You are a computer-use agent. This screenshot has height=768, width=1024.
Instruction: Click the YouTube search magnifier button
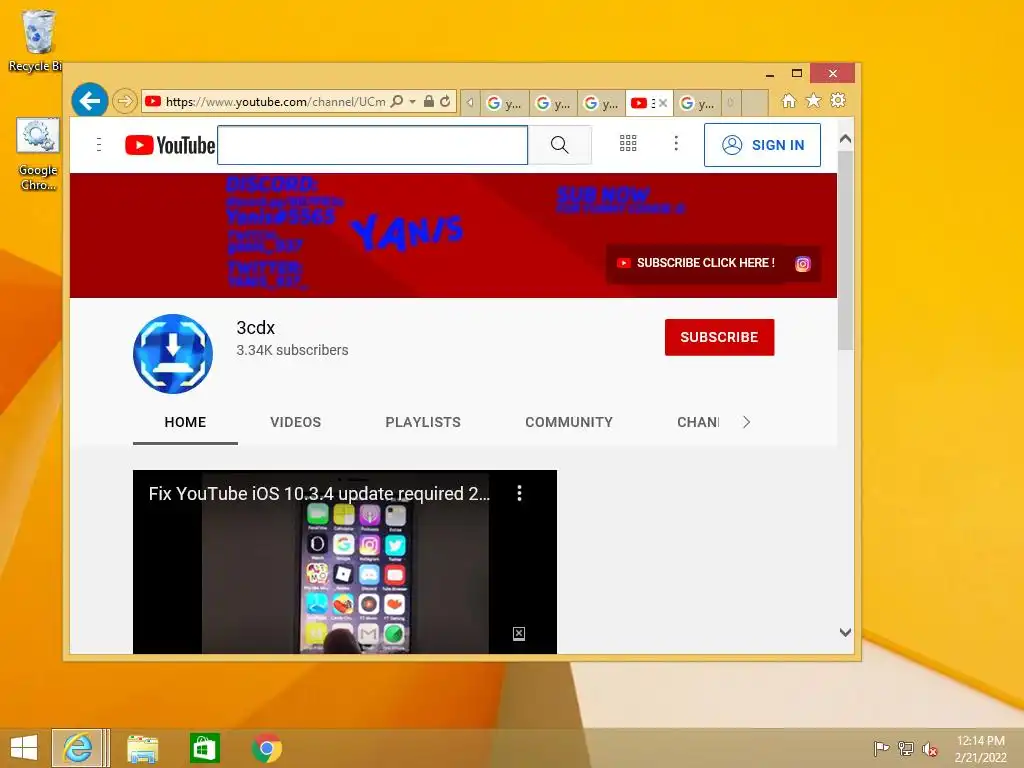pyautogui.click(x=560, y=145)
